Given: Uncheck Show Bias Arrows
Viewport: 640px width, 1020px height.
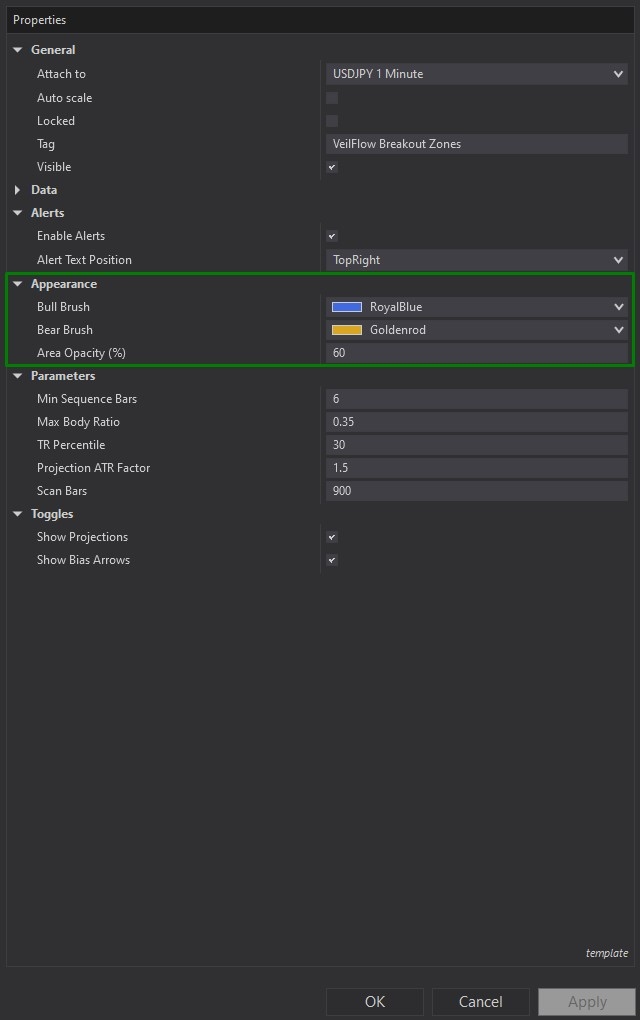Looking at the screenshot, I should click(331, 560).
